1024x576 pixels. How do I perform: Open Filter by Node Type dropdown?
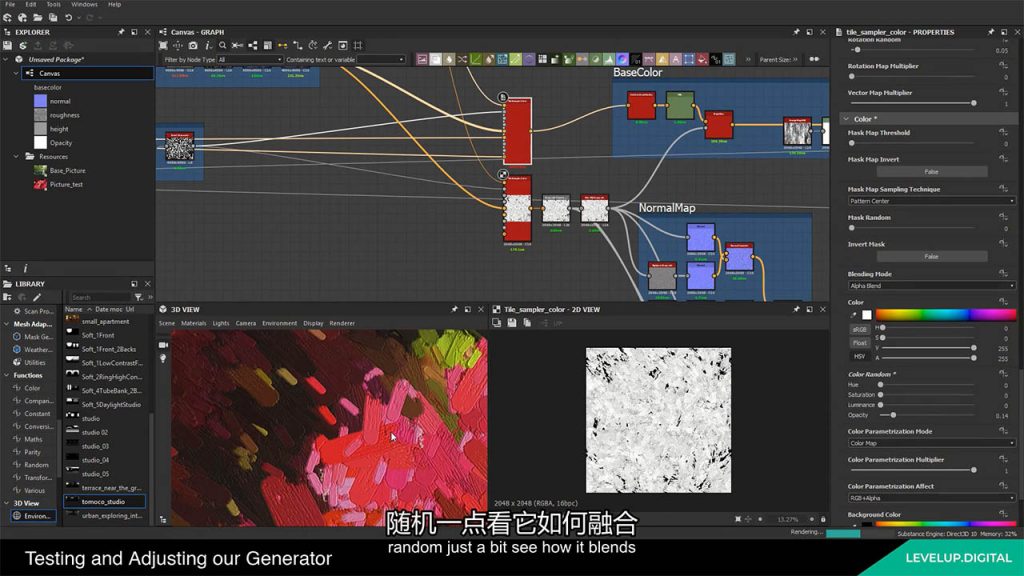pyautogui.click(x=247, y=60)
